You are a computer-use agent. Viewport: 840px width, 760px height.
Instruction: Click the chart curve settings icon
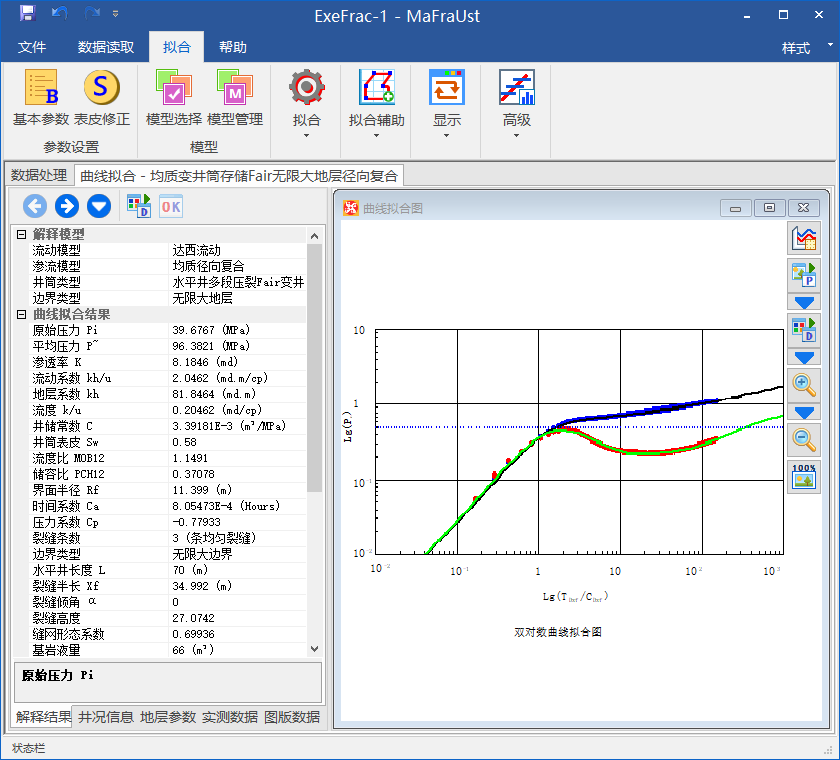(804, 238)
